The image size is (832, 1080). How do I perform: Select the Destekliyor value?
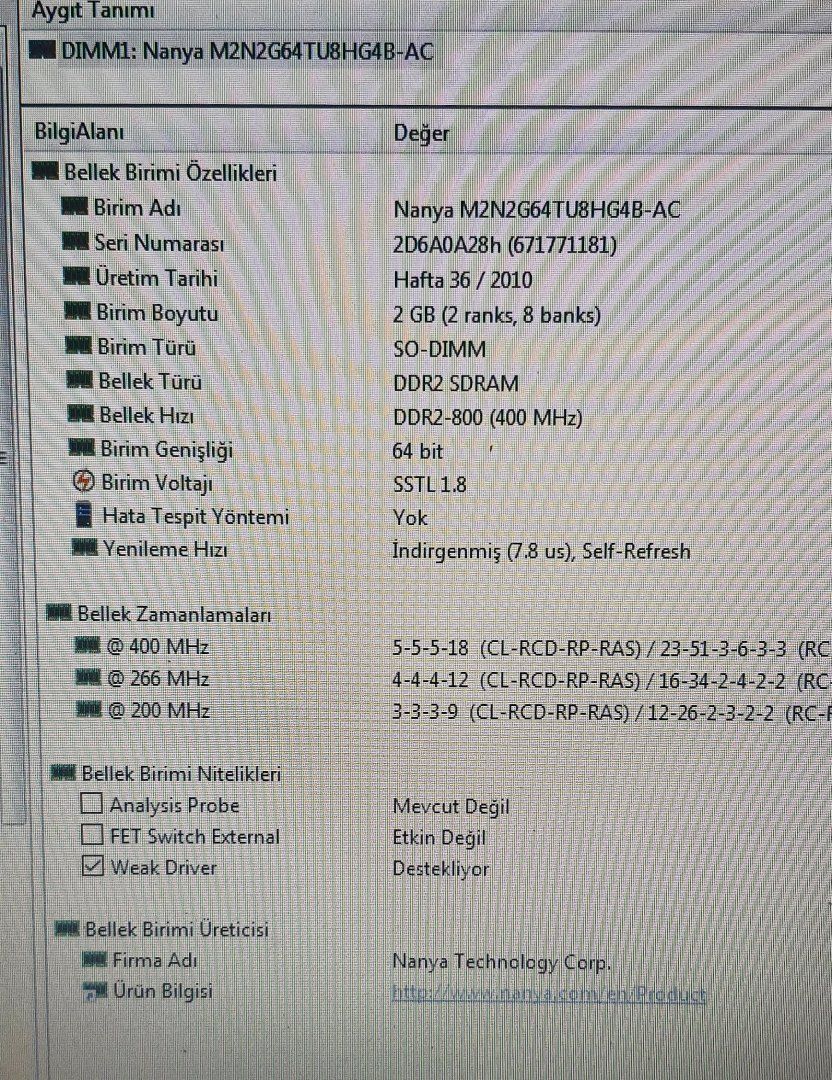(441, 869)
